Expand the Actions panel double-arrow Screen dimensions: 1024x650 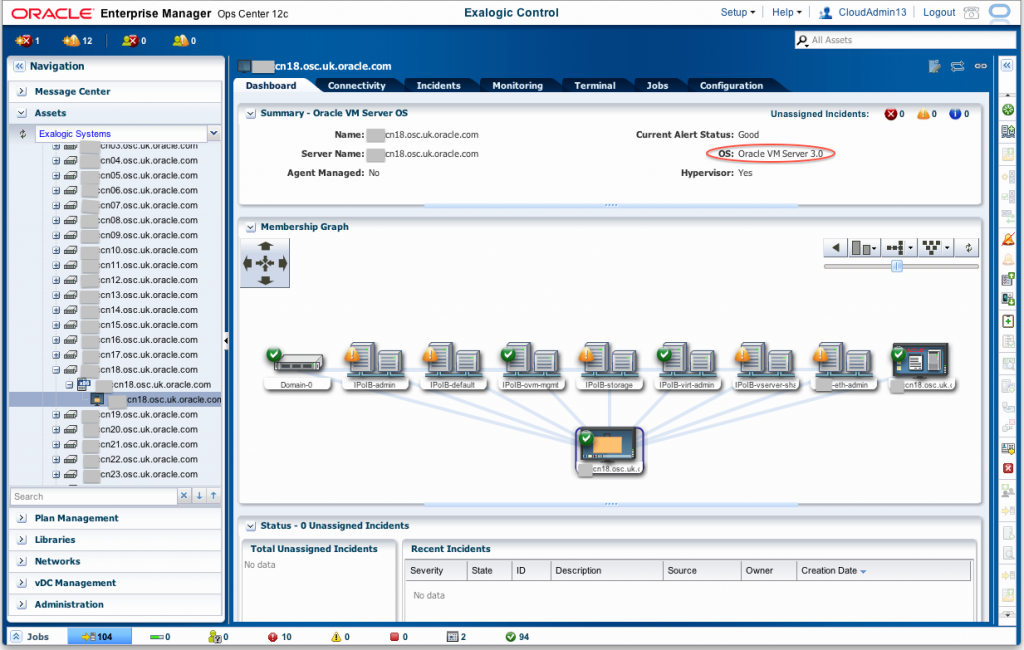[1007, 65]
